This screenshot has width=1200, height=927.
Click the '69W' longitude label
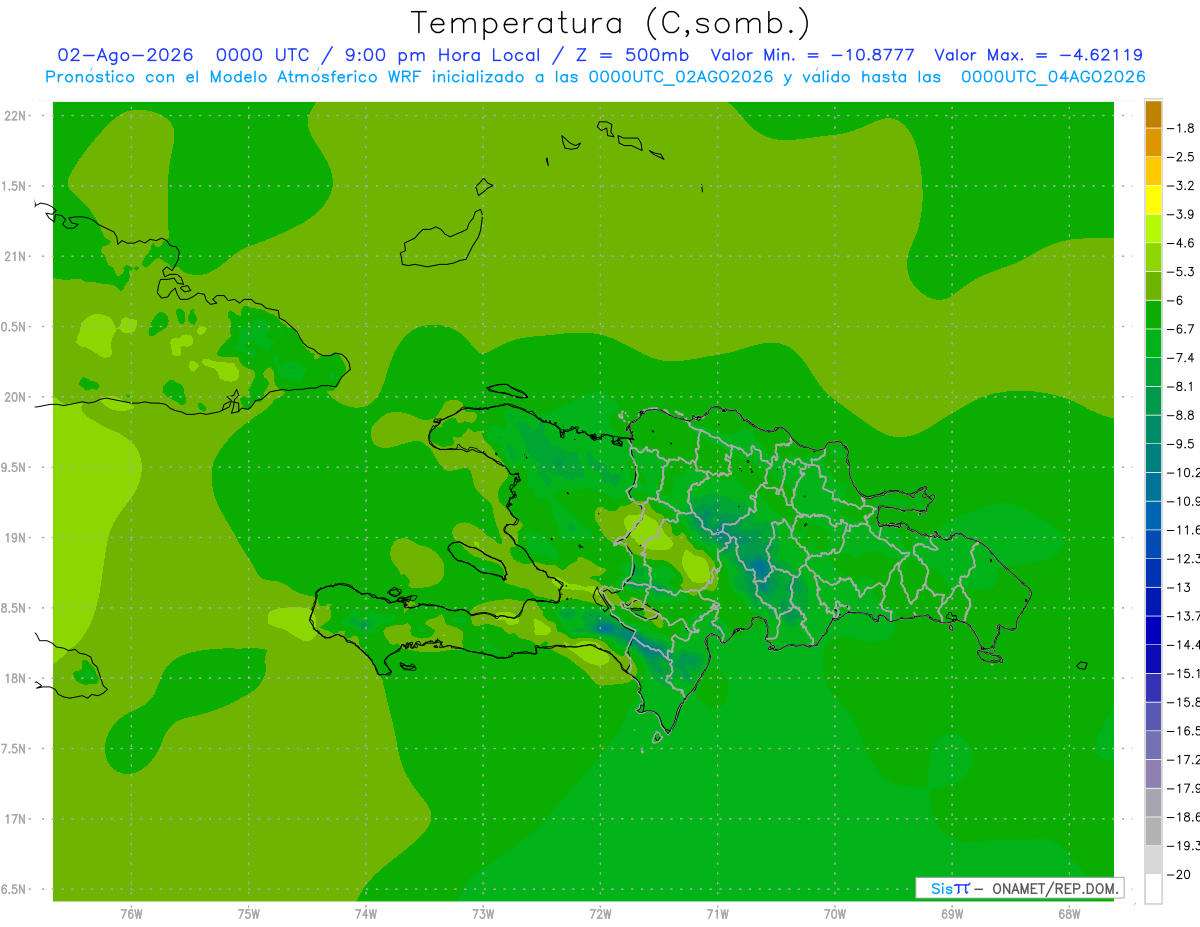pyautogui.click(x=951, y=915)
